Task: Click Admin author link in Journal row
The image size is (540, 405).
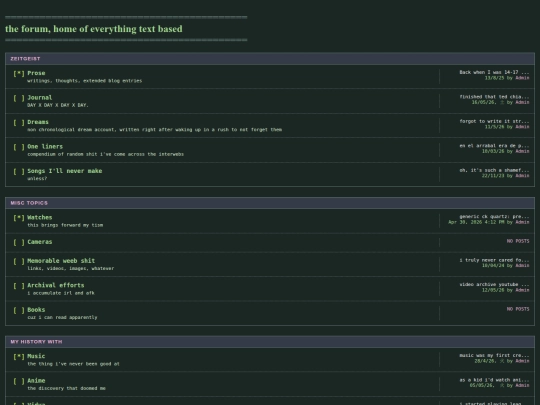Action: pos(522,103)
